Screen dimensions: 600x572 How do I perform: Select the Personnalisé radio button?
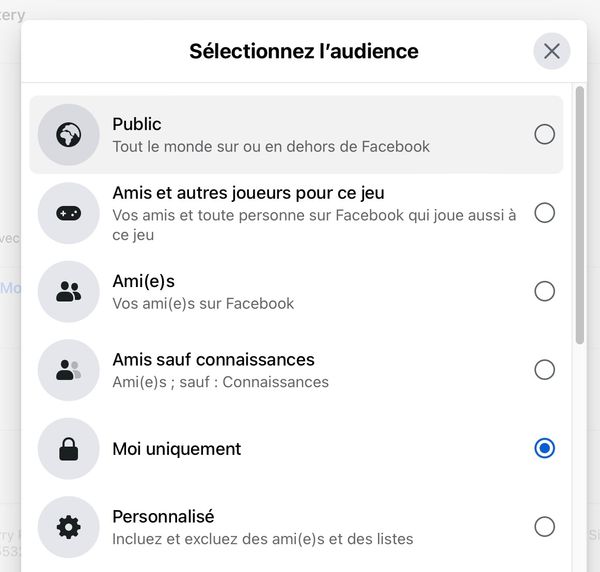click(545, 526)
